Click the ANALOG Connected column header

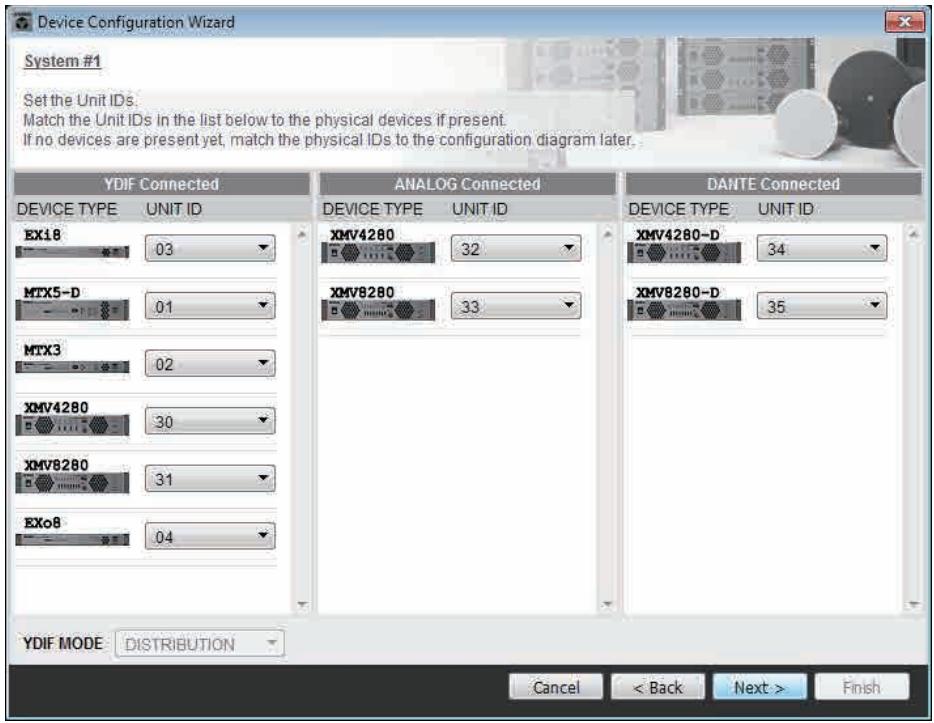click(x=467, y=184)
